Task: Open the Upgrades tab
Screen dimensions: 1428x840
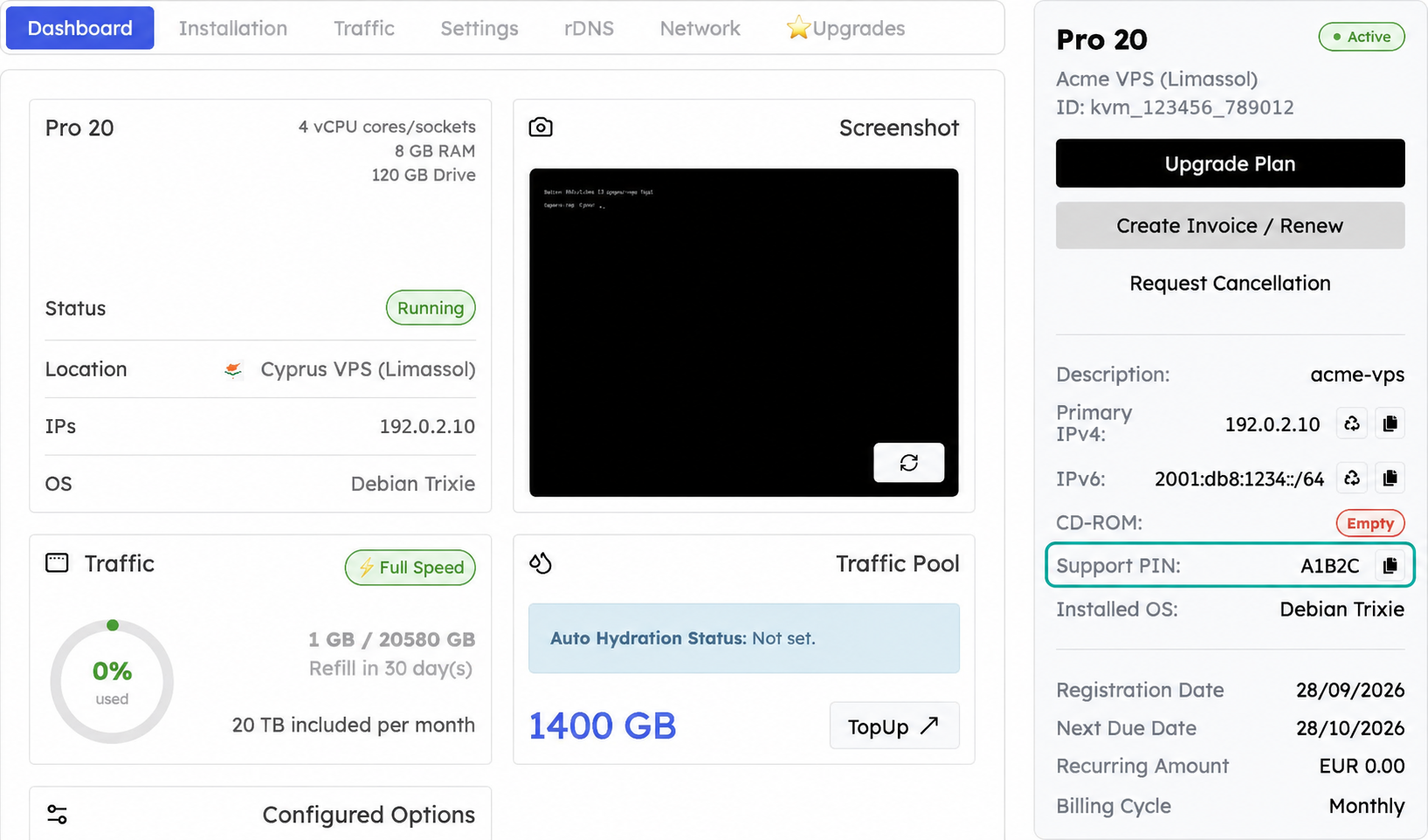Action: tap(845, 28)
